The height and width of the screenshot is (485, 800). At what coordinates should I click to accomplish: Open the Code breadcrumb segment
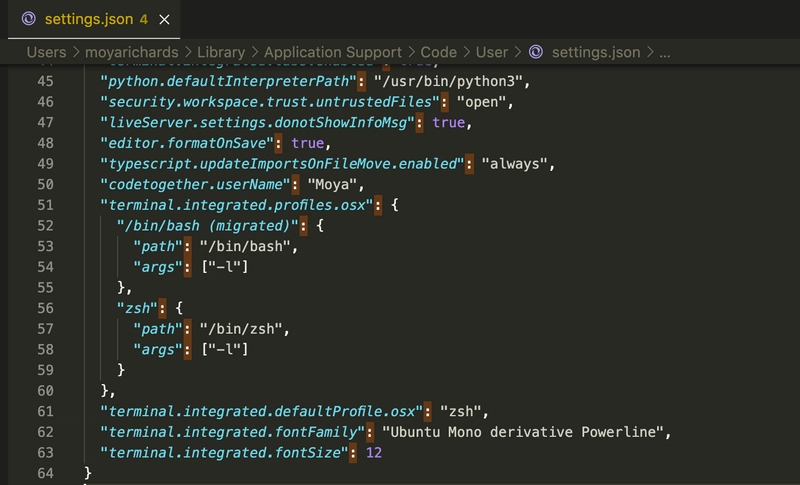coord(438,52)
